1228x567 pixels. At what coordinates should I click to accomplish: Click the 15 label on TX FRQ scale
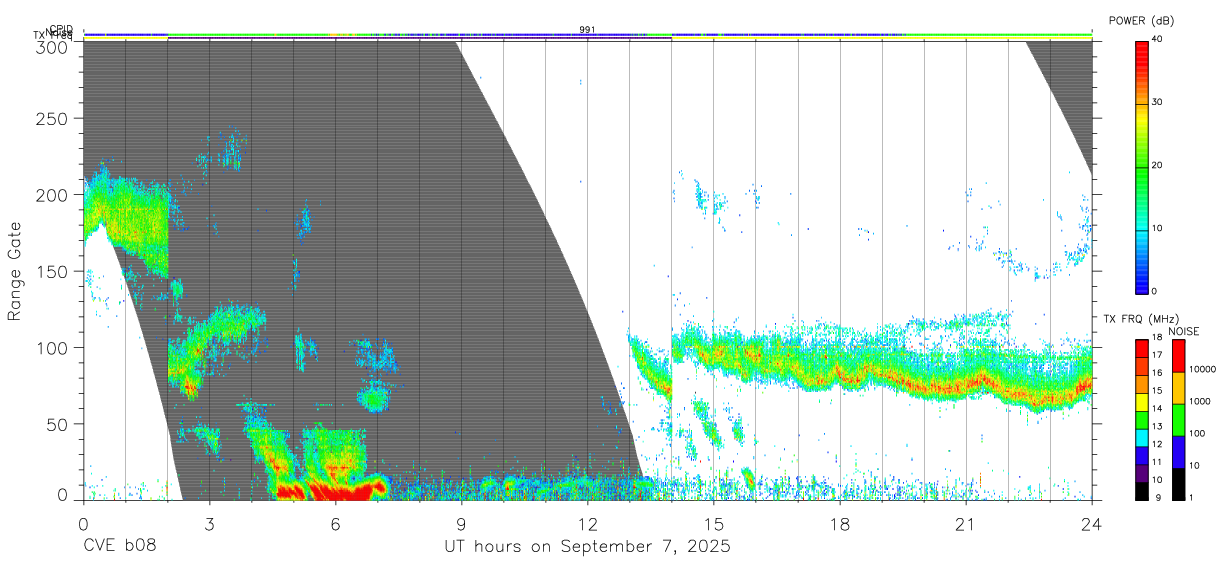1158,391
